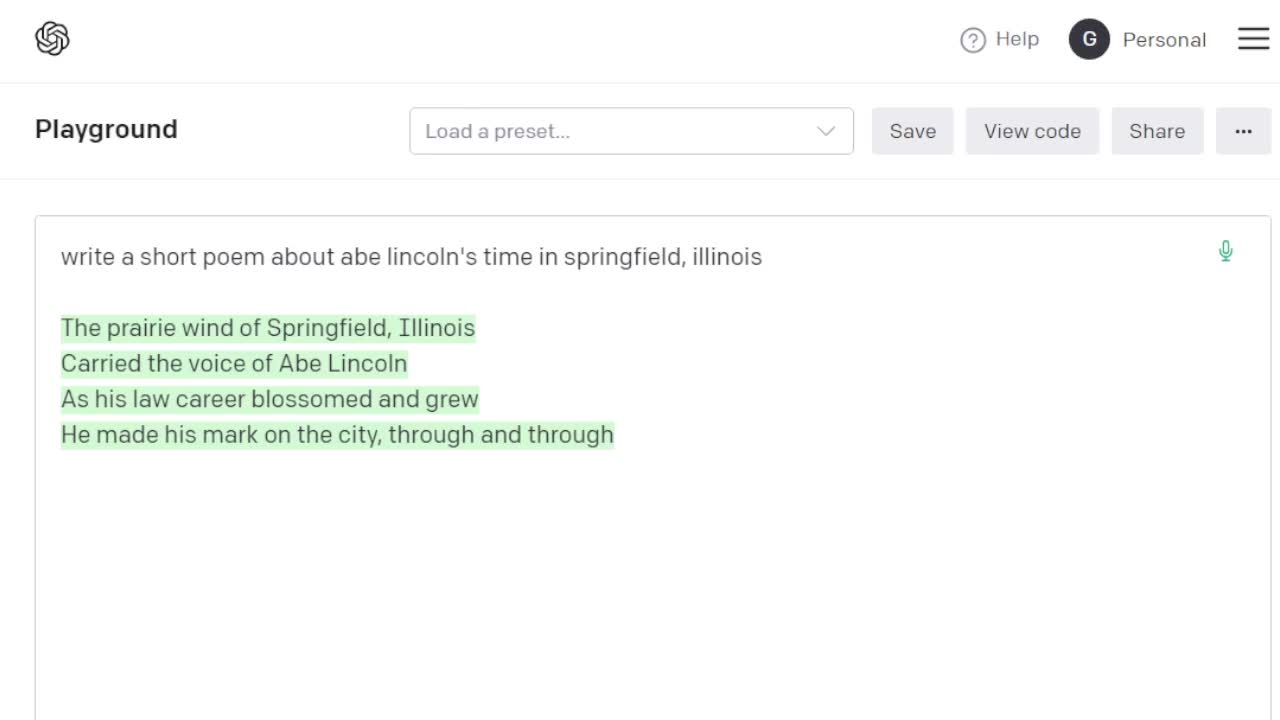Image resolution: width=1280 pixels, height=720 pixels.
Task: Click the line 'The prairie wind of Springfield, Illinois'
Action: coord(268,328)
